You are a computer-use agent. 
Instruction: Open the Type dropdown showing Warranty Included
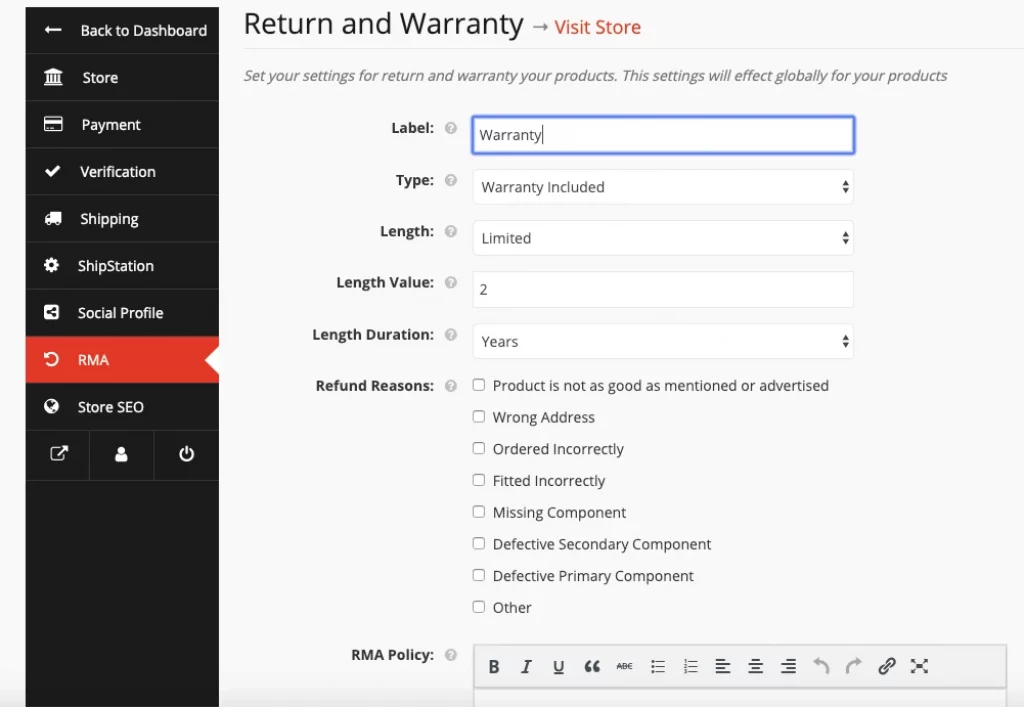663,187
